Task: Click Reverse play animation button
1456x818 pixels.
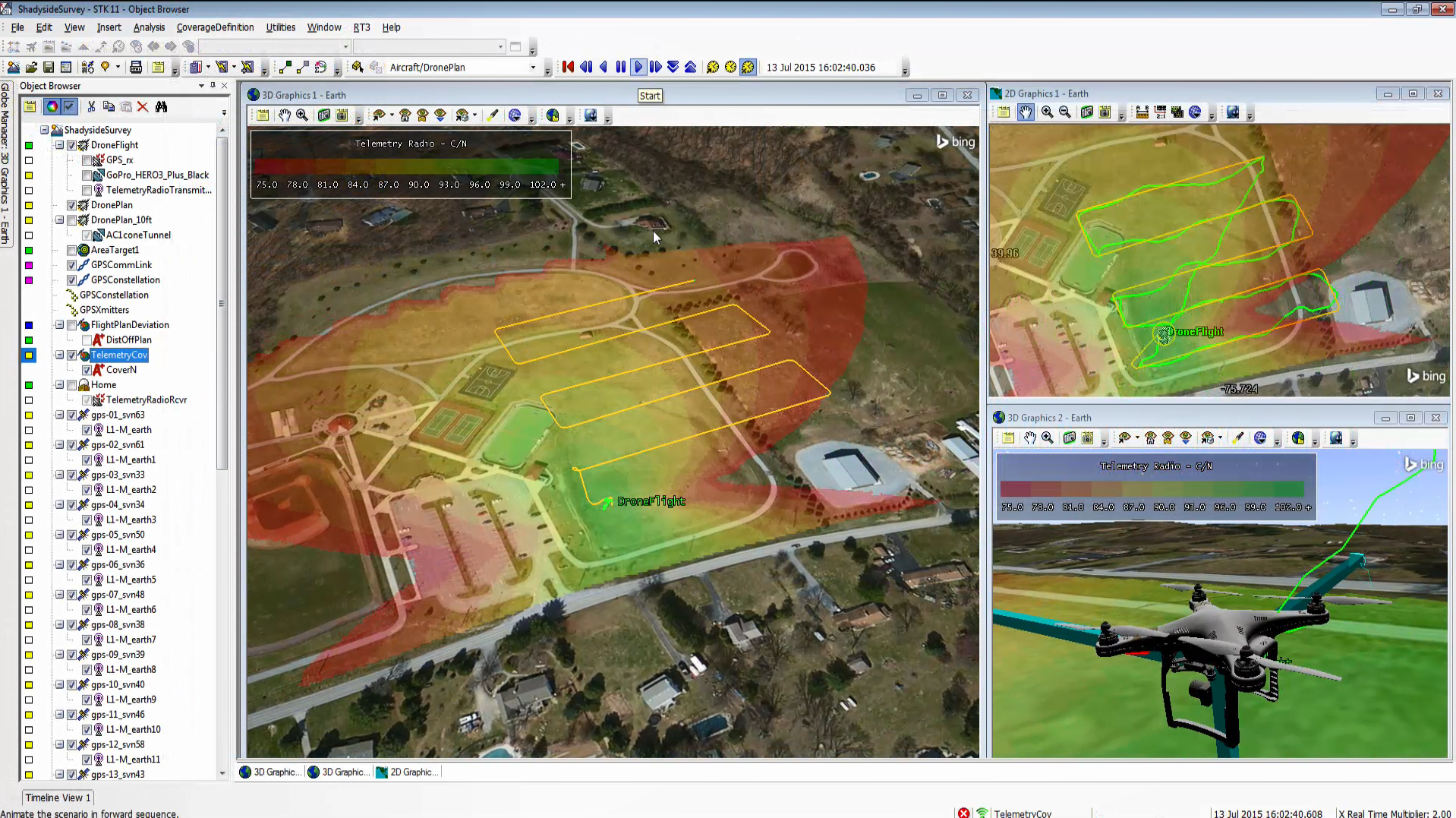Action: [604, 68]
